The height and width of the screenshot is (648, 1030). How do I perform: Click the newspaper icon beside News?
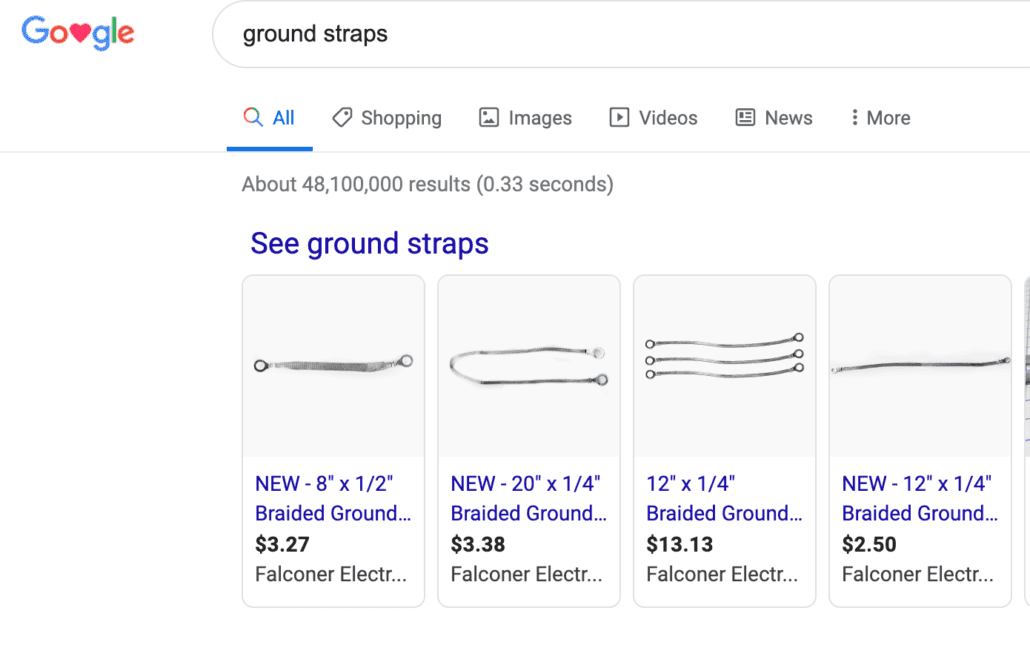(x=744, y=117)
